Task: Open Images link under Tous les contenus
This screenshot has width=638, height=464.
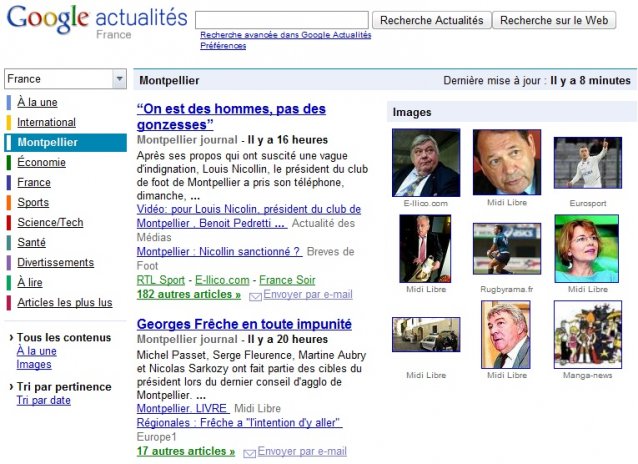Action: point(34,364)
